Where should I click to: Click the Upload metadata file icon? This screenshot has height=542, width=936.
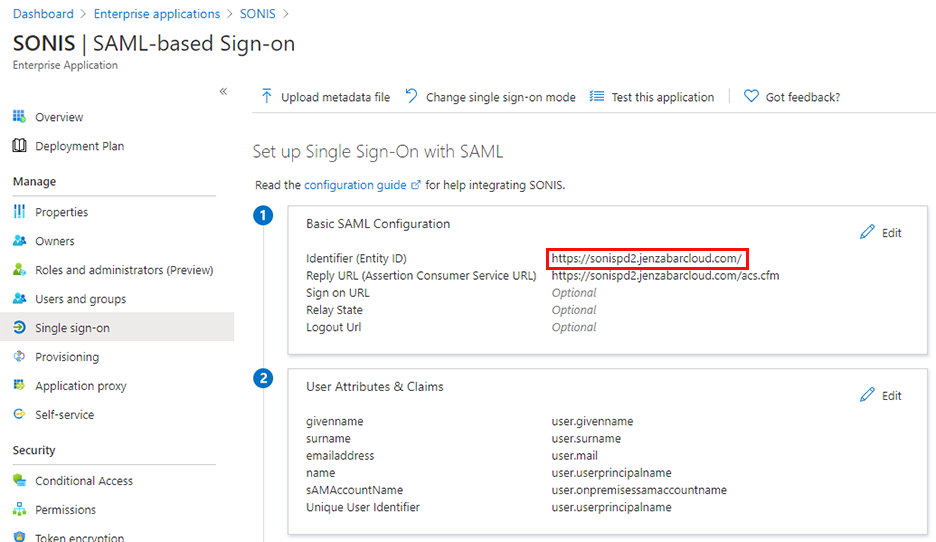pyautogui.click(x=267, y=97)
